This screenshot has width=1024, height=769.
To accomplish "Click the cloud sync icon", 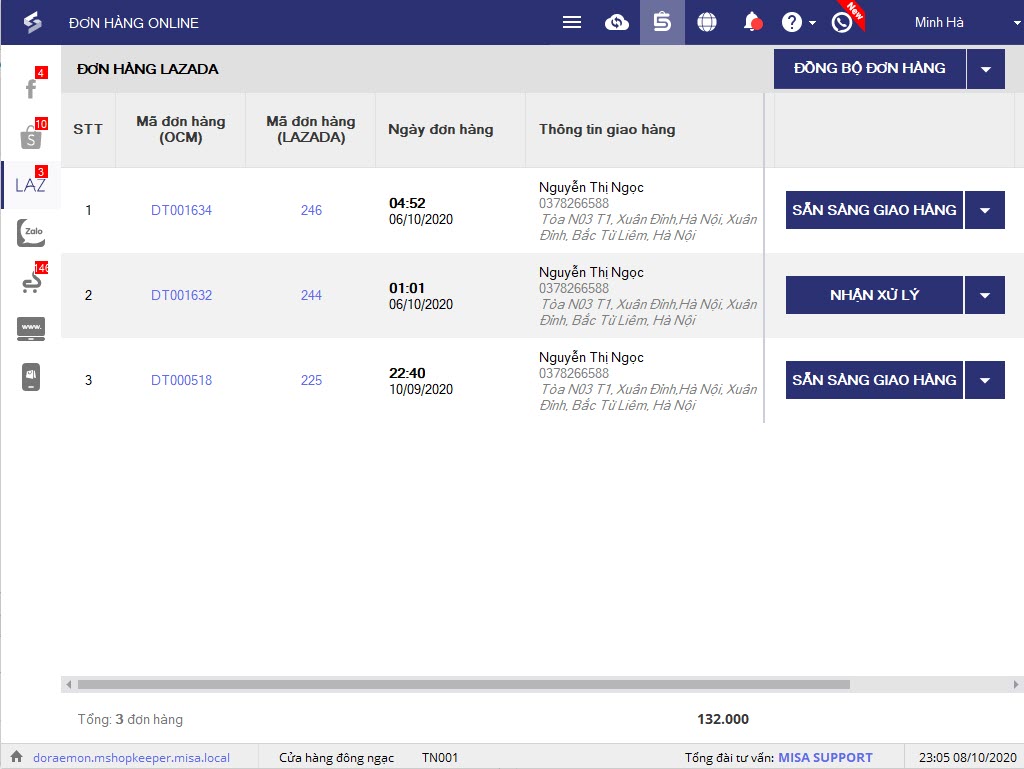I will tap(616, 23).
